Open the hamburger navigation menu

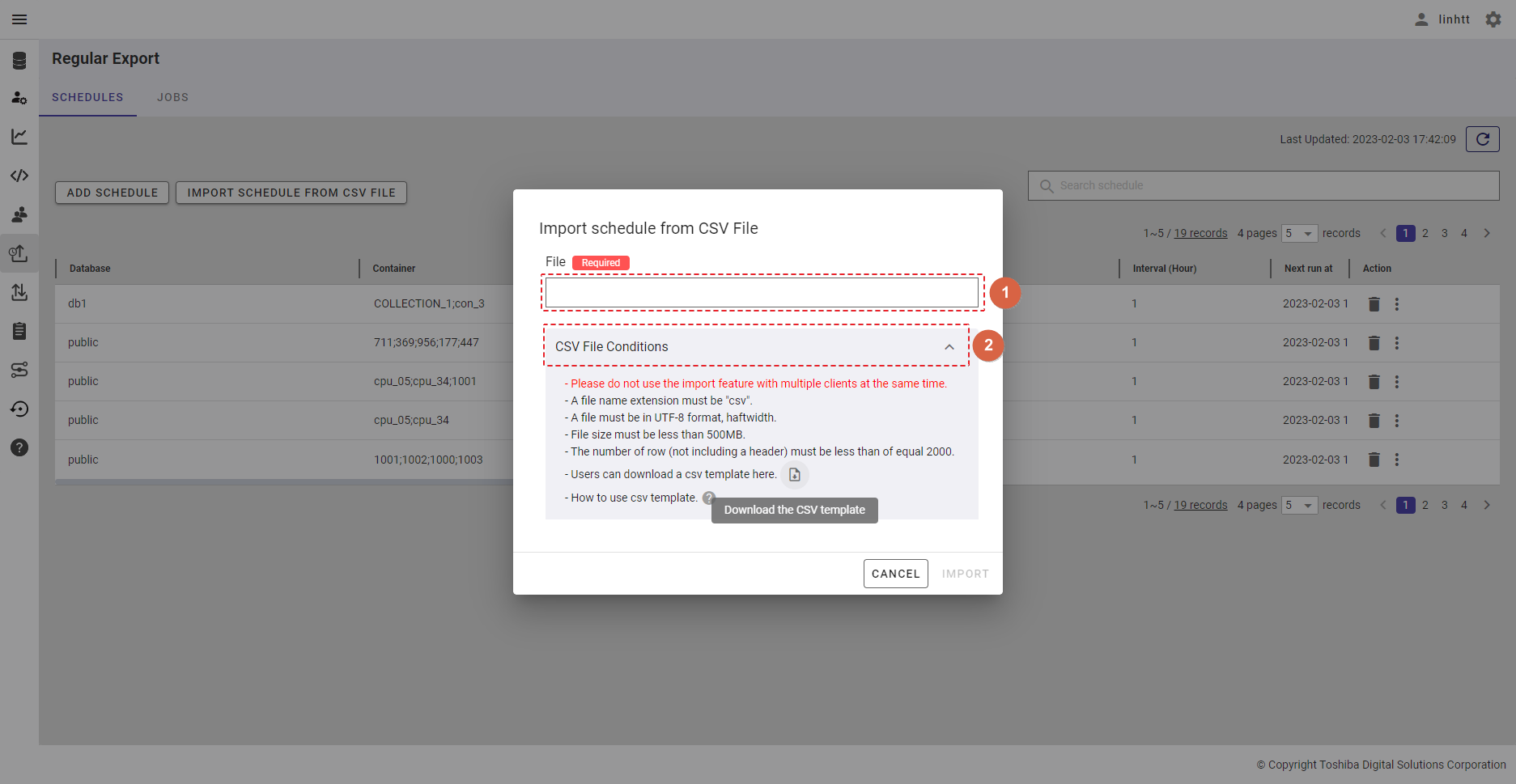[x=19, y=19]
